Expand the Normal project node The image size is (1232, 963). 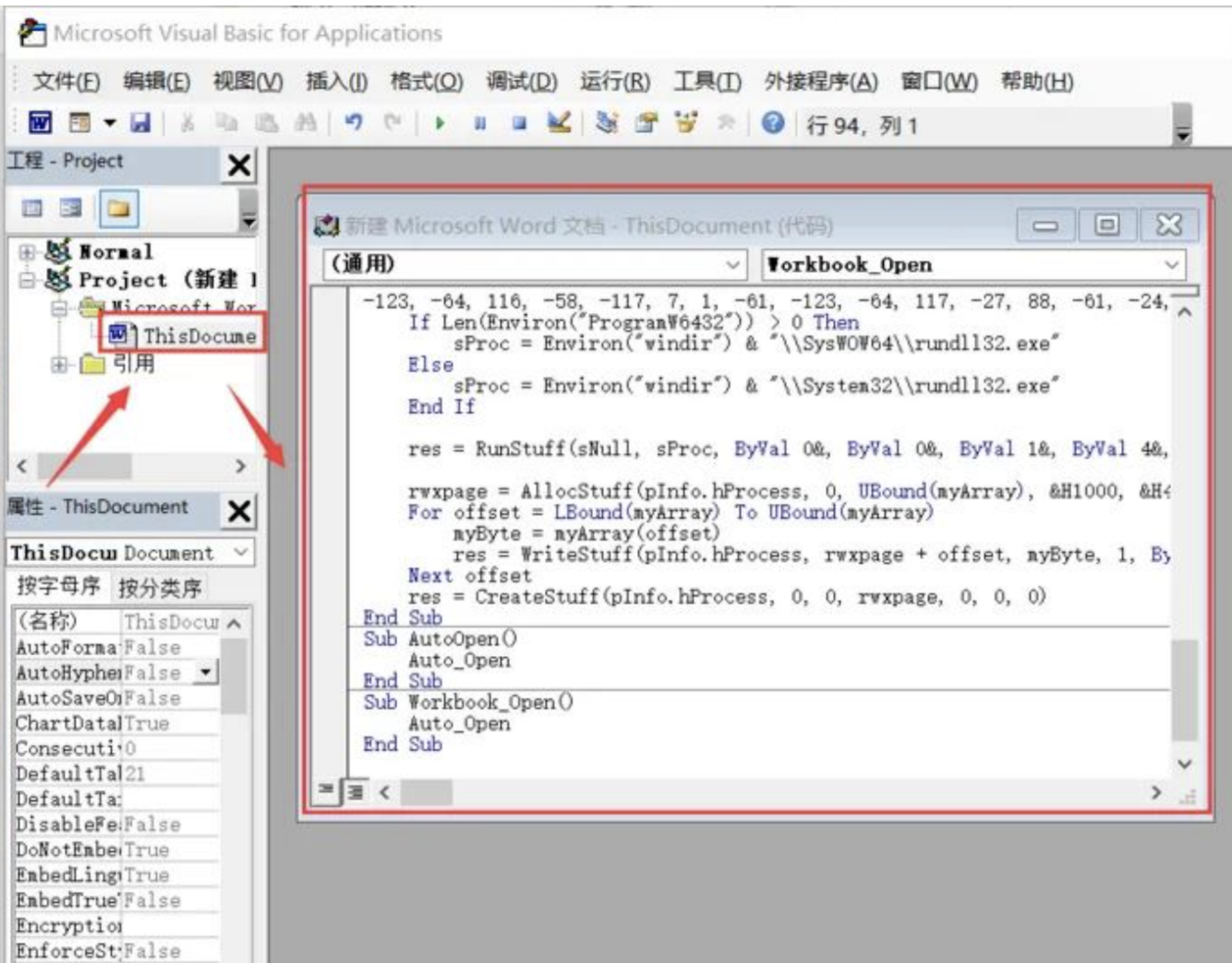(x=26, y=252)
